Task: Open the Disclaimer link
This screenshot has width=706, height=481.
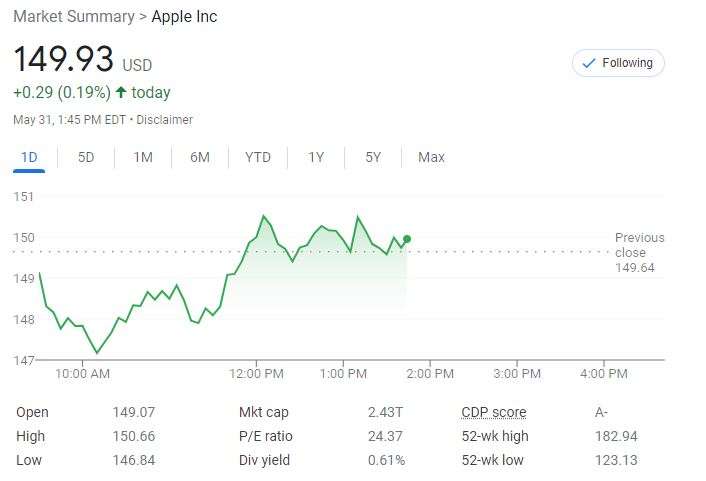Action: pos(164,120)
